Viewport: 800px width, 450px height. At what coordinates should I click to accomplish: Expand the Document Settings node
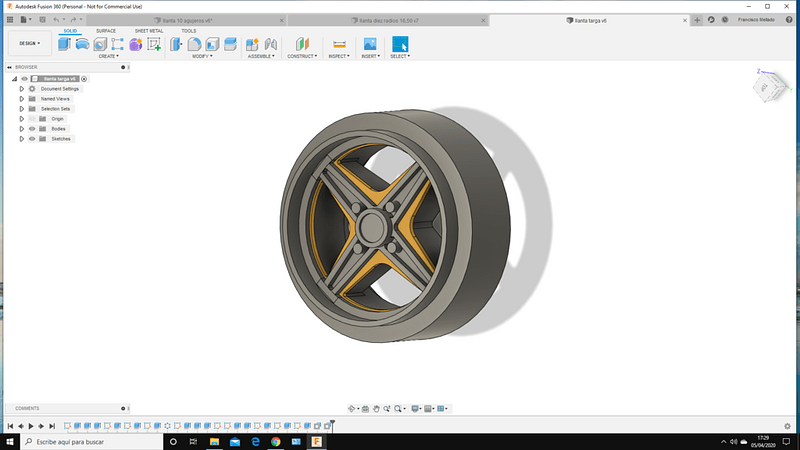click(21, 89)
